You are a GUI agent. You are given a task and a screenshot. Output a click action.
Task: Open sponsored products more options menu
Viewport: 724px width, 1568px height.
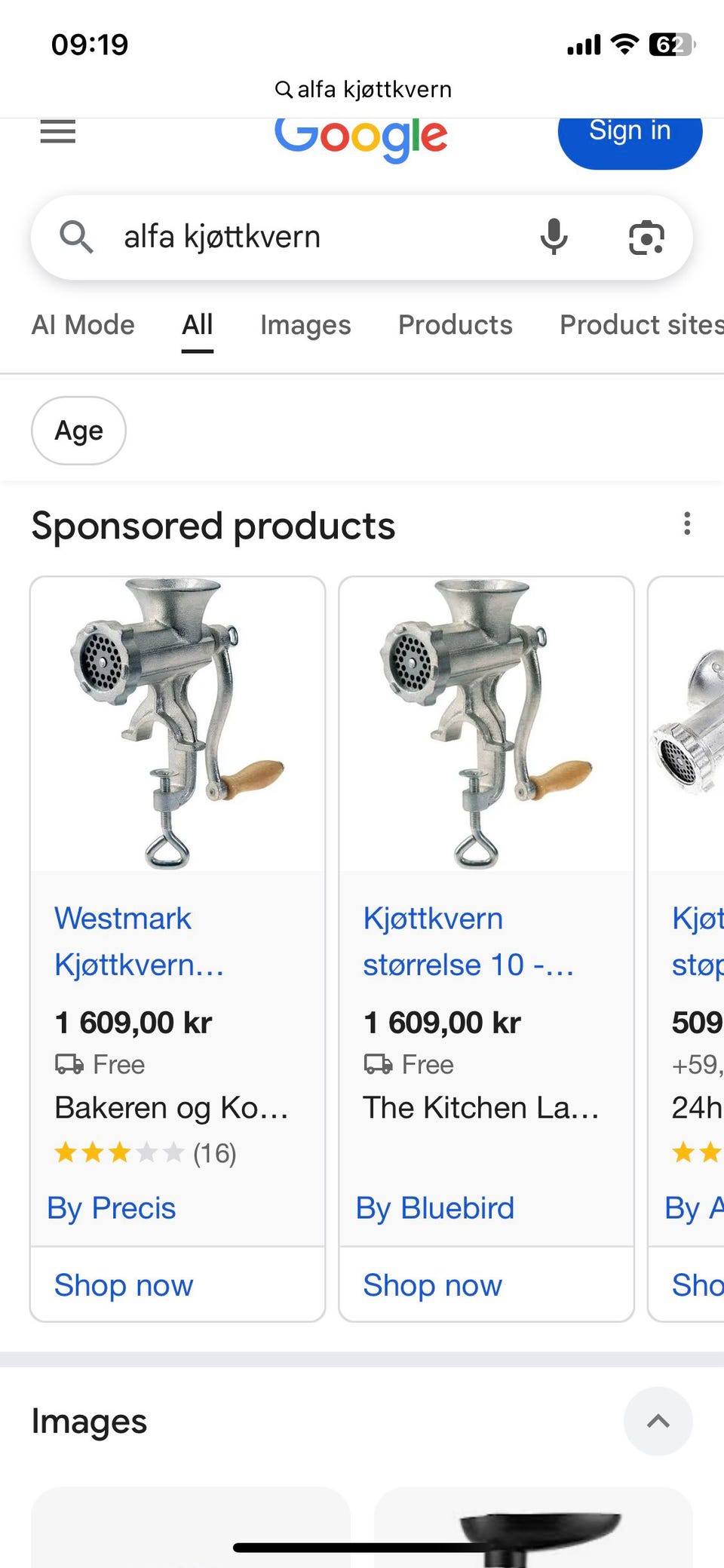686,523
